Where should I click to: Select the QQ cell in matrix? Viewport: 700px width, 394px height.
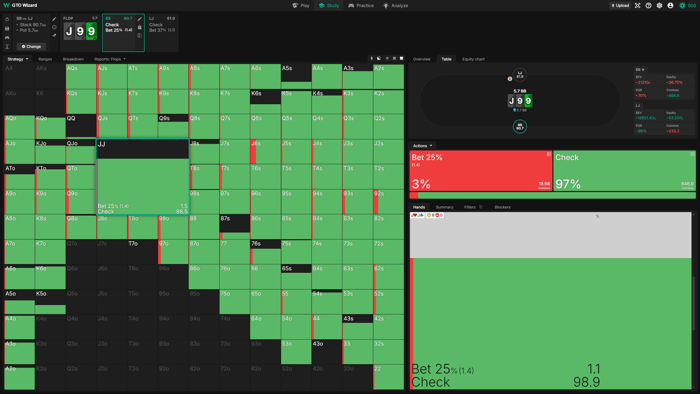coord(81,126)
